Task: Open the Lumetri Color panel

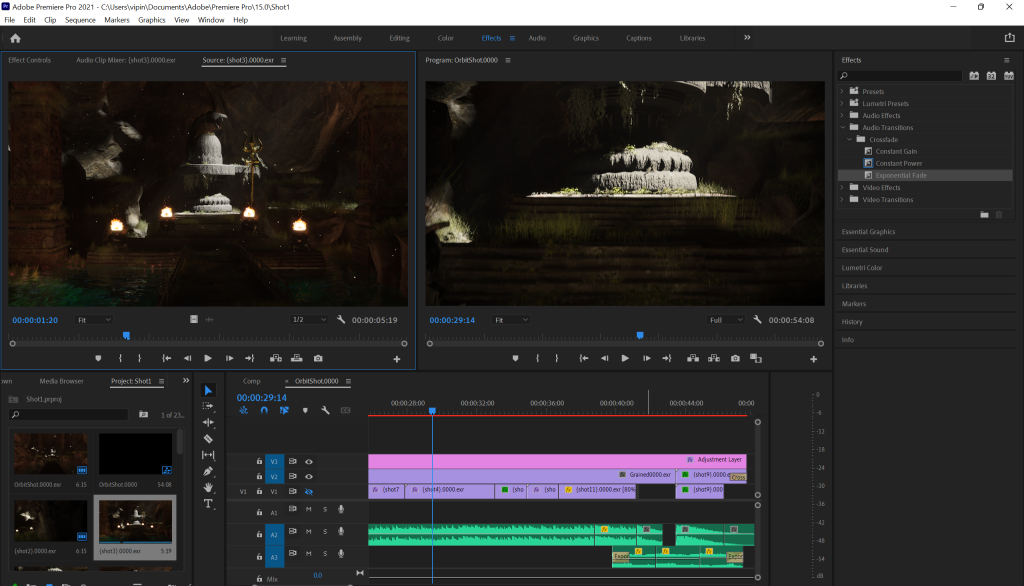Action: (x=862, y=268)
